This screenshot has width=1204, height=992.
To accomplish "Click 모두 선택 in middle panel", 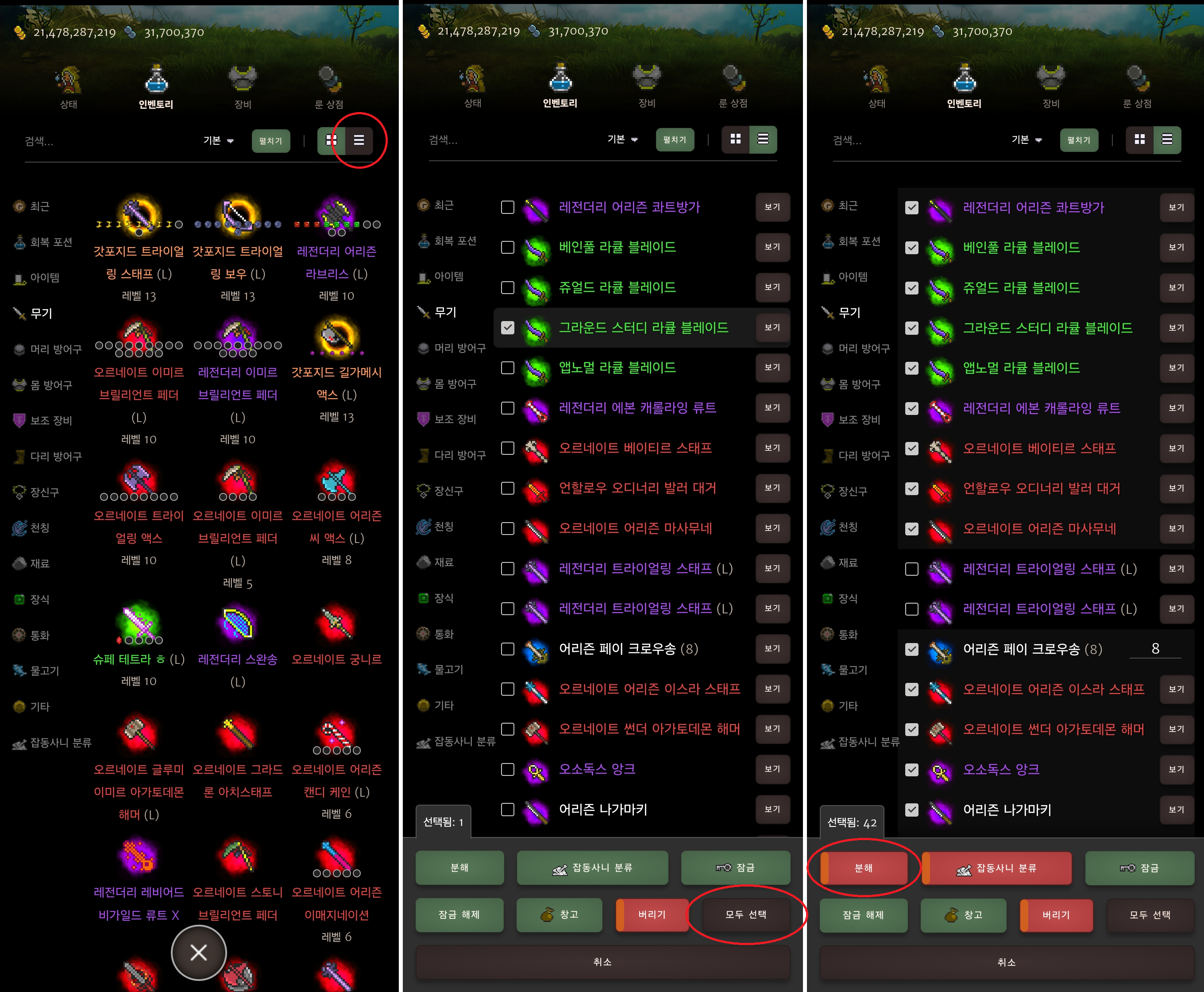I will pyautogui.click(x=746, y=915).
